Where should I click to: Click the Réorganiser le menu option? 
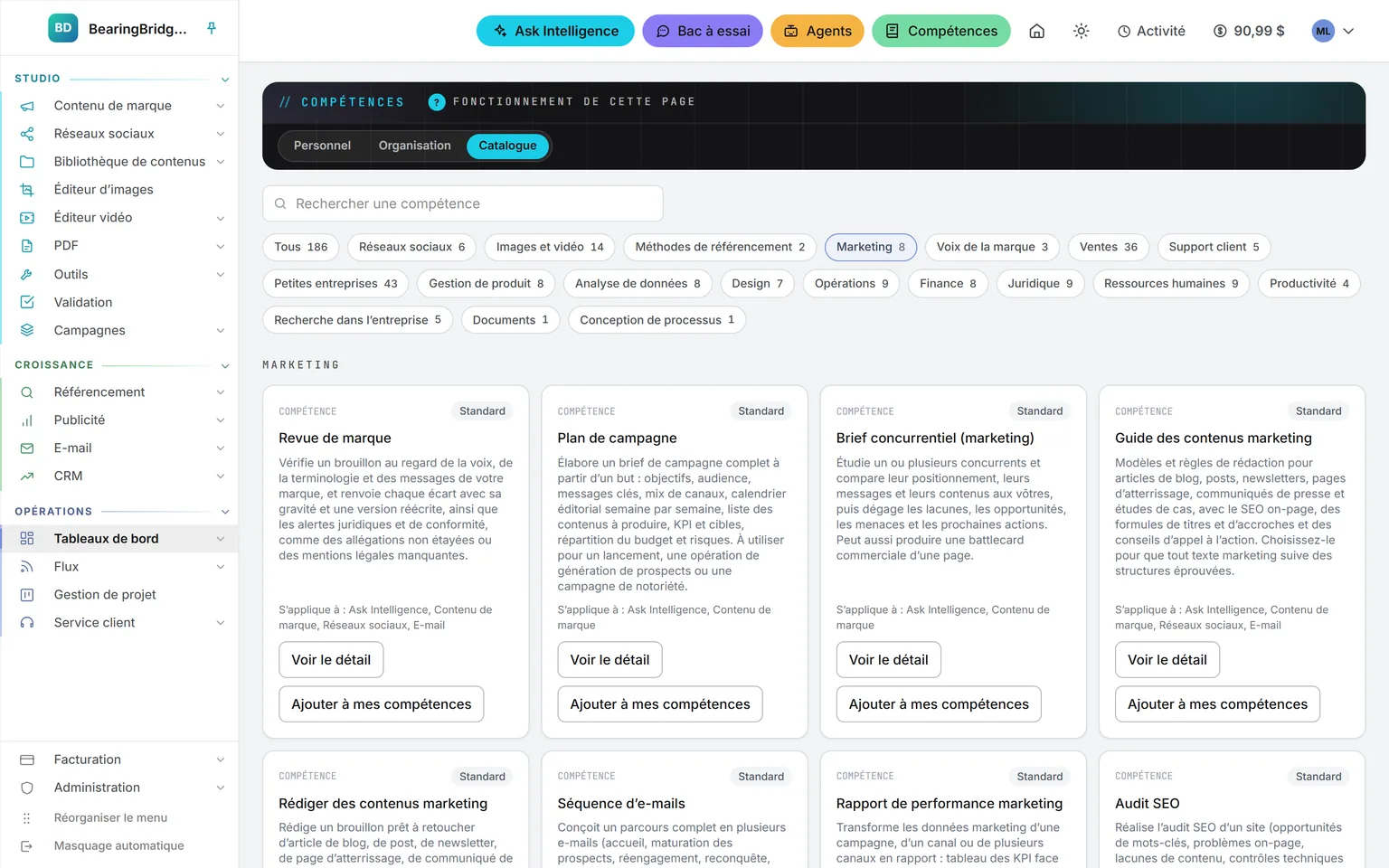coord(110,818)
